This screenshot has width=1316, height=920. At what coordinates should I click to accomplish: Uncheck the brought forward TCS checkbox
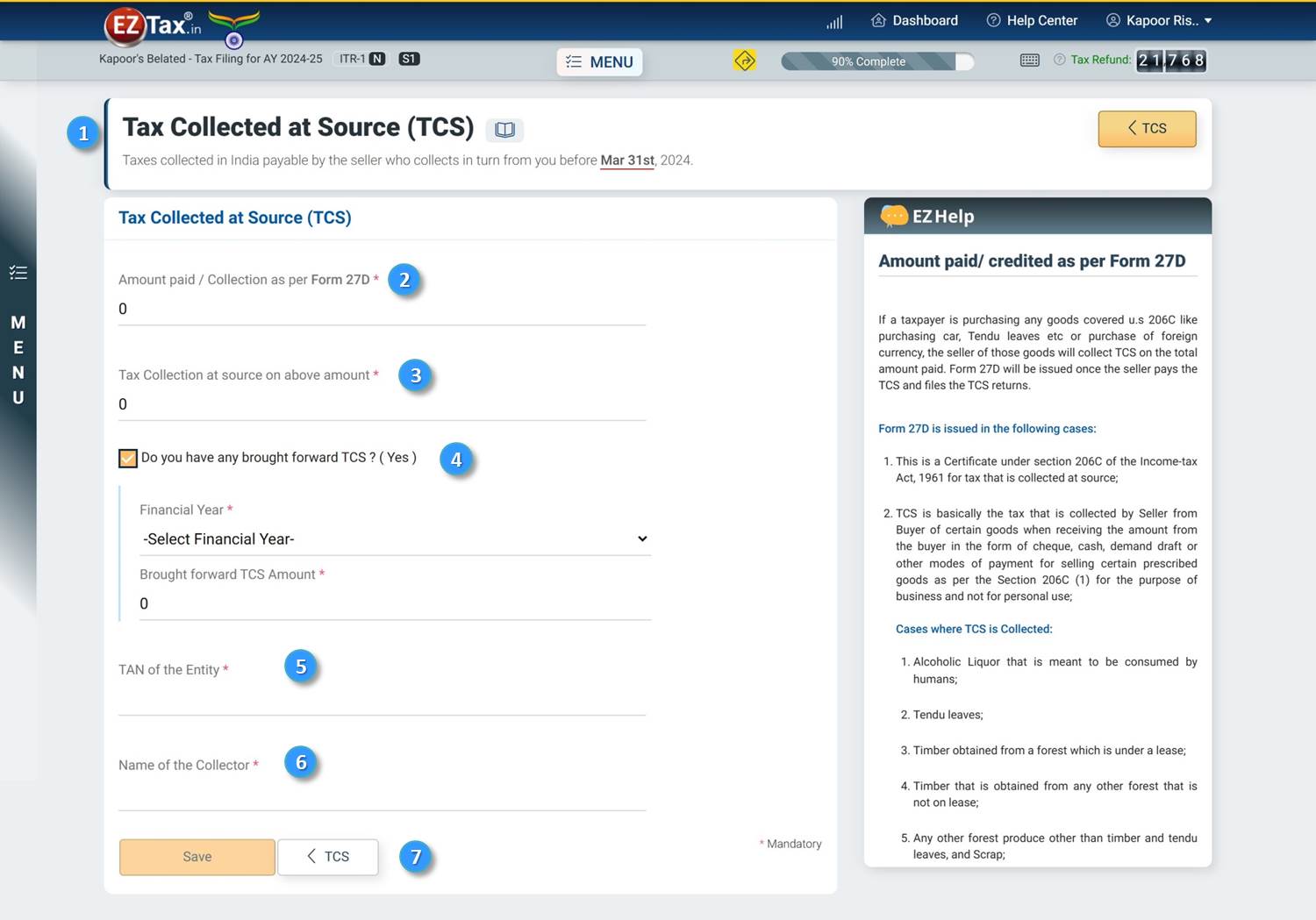(128, 458)
